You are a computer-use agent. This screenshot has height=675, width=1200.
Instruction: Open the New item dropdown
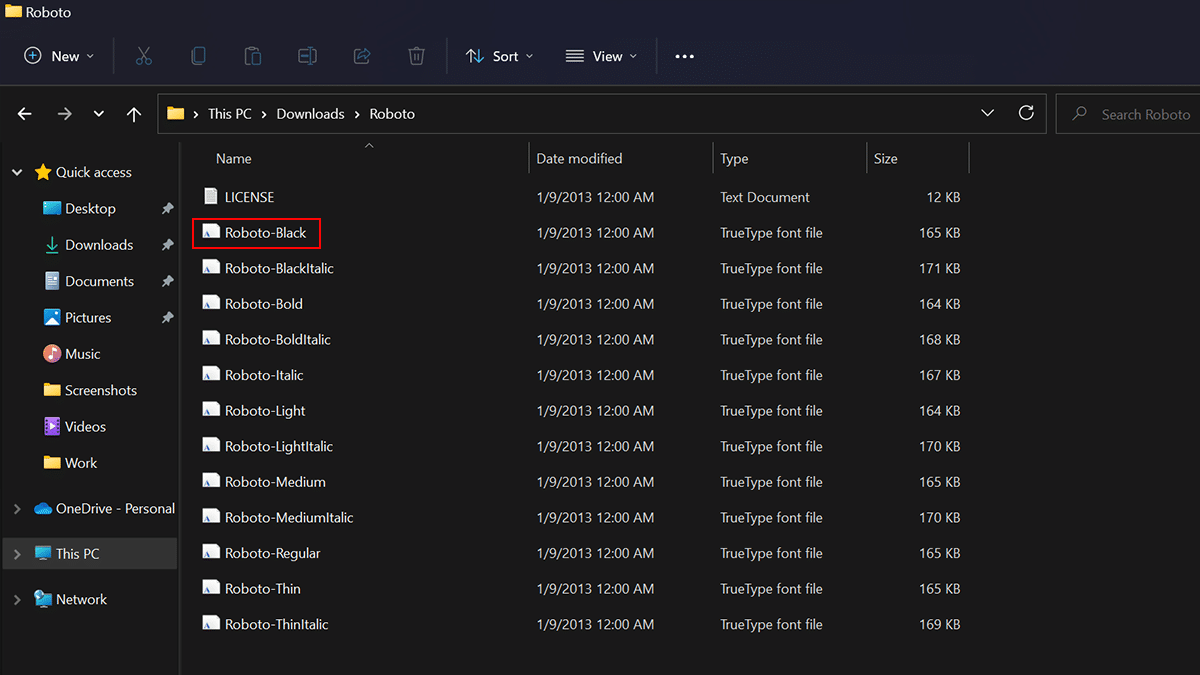point(59,56)
